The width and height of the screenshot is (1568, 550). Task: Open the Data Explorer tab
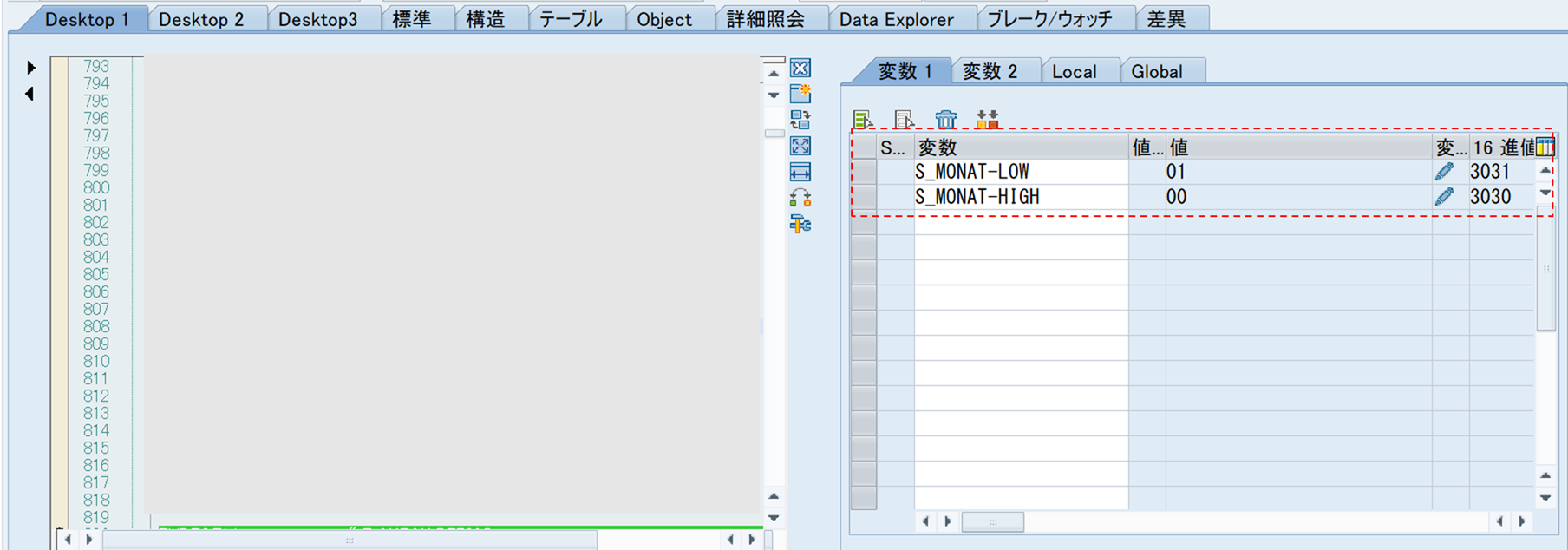tap(897, 19)
